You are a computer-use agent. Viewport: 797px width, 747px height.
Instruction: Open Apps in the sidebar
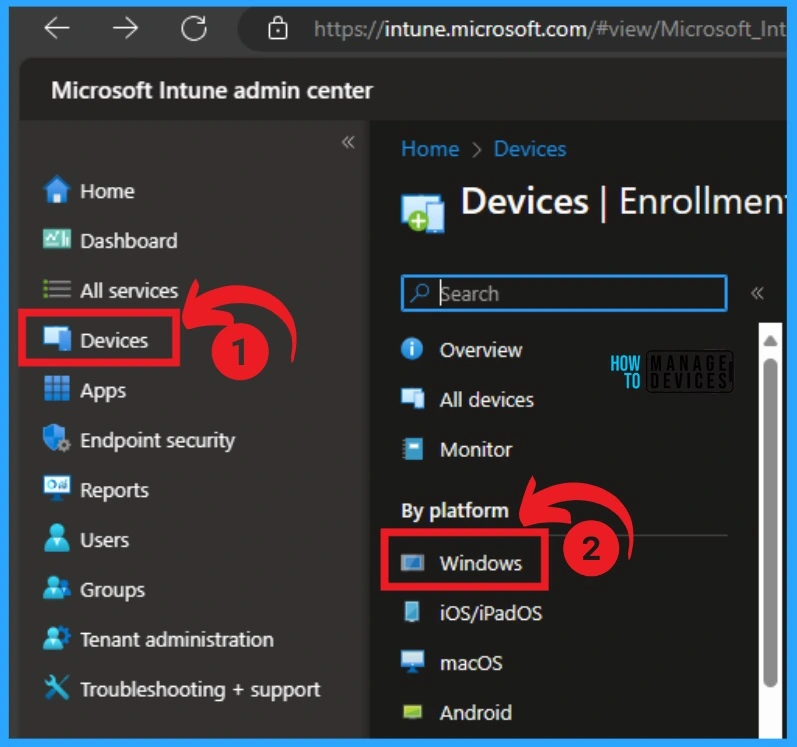(x=103, y=391)
